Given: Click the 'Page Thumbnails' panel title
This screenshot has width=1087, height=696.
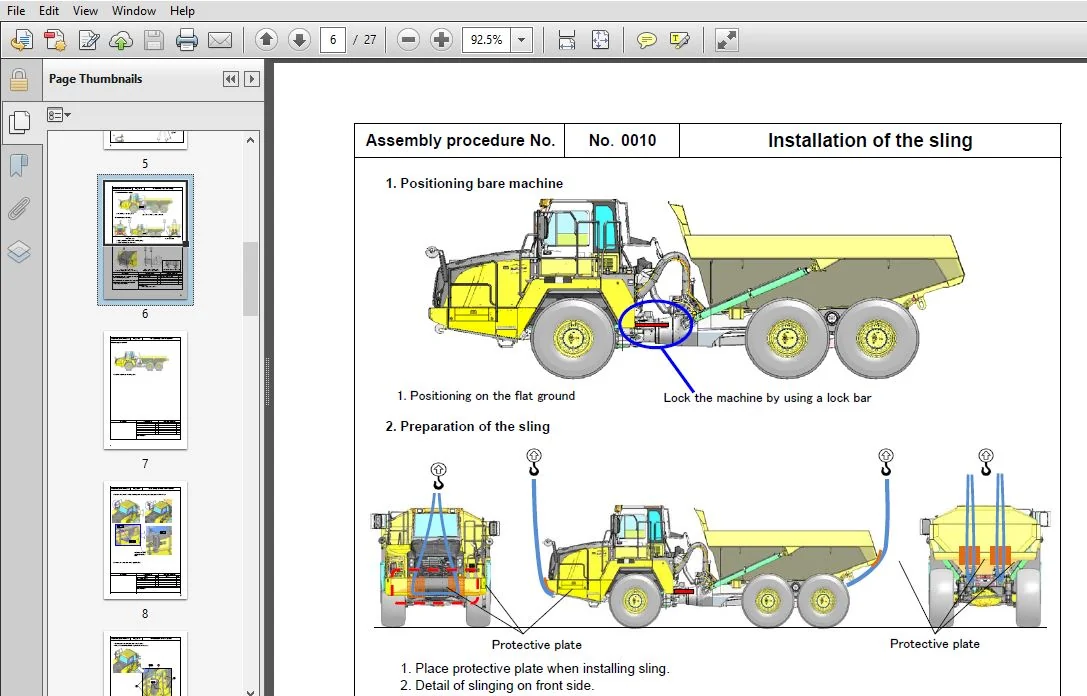Looking at the screenshot, I should point(96,79).
